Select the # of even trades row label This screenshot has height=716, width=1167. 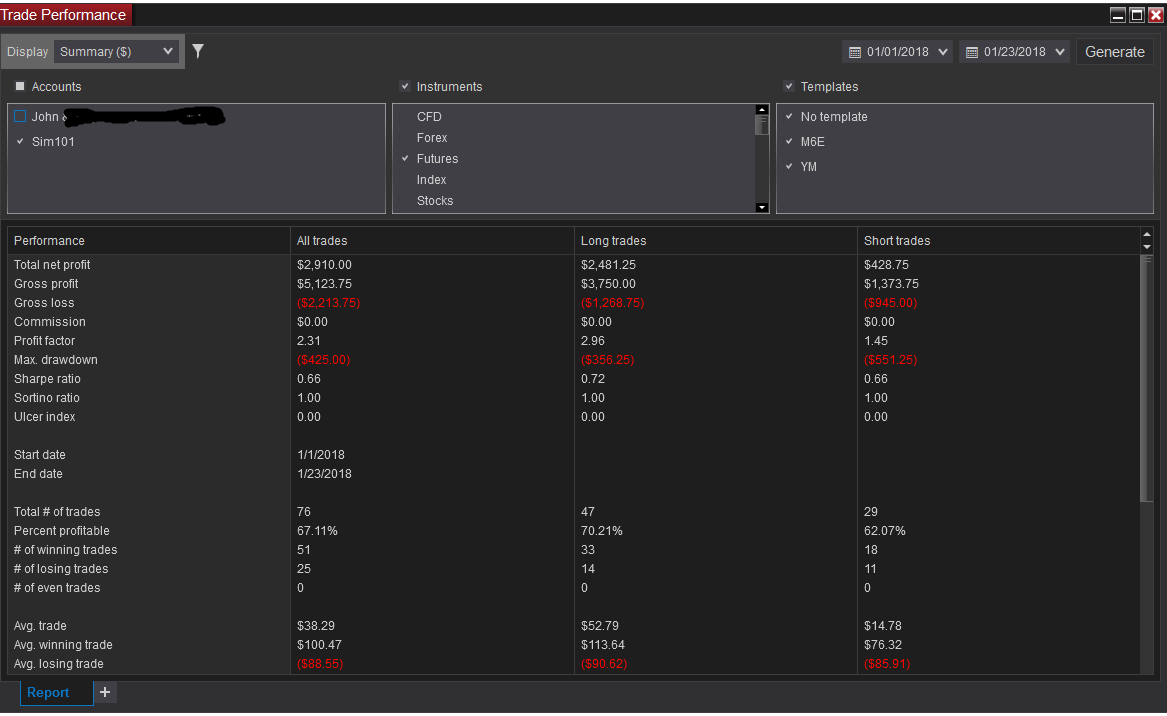click(x=57, y=588)
